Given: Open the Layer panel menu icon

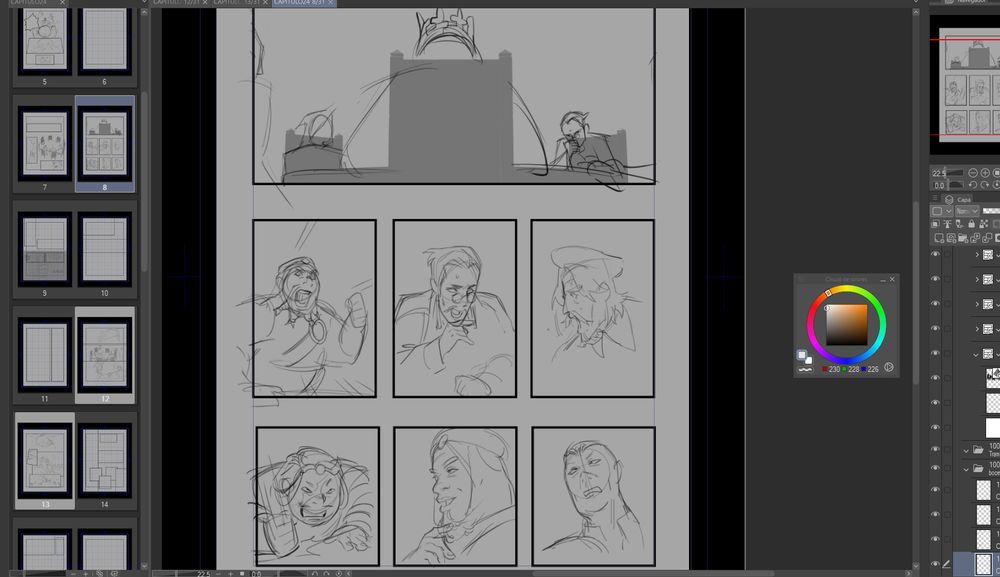Looking at the screenshot, I should click(x=934, y=198).
